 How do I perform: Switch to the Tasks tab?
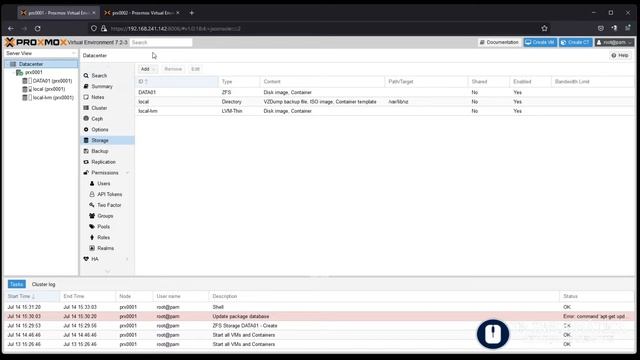[x=17, y=284]
